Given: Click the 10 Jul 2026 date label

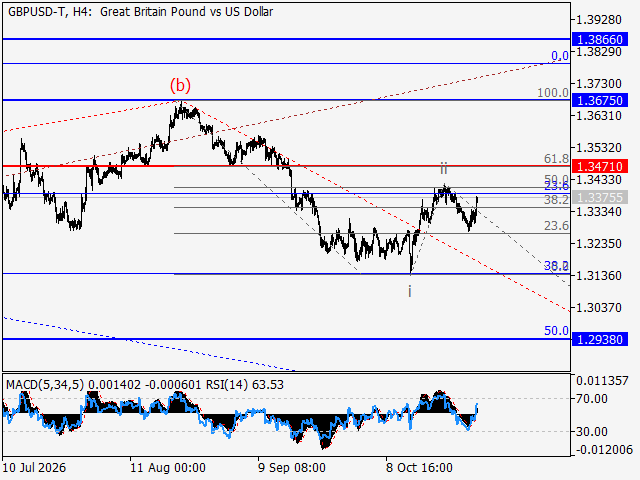Looking at the screenshot, I should pyautogui.click(x=34, y=467).
